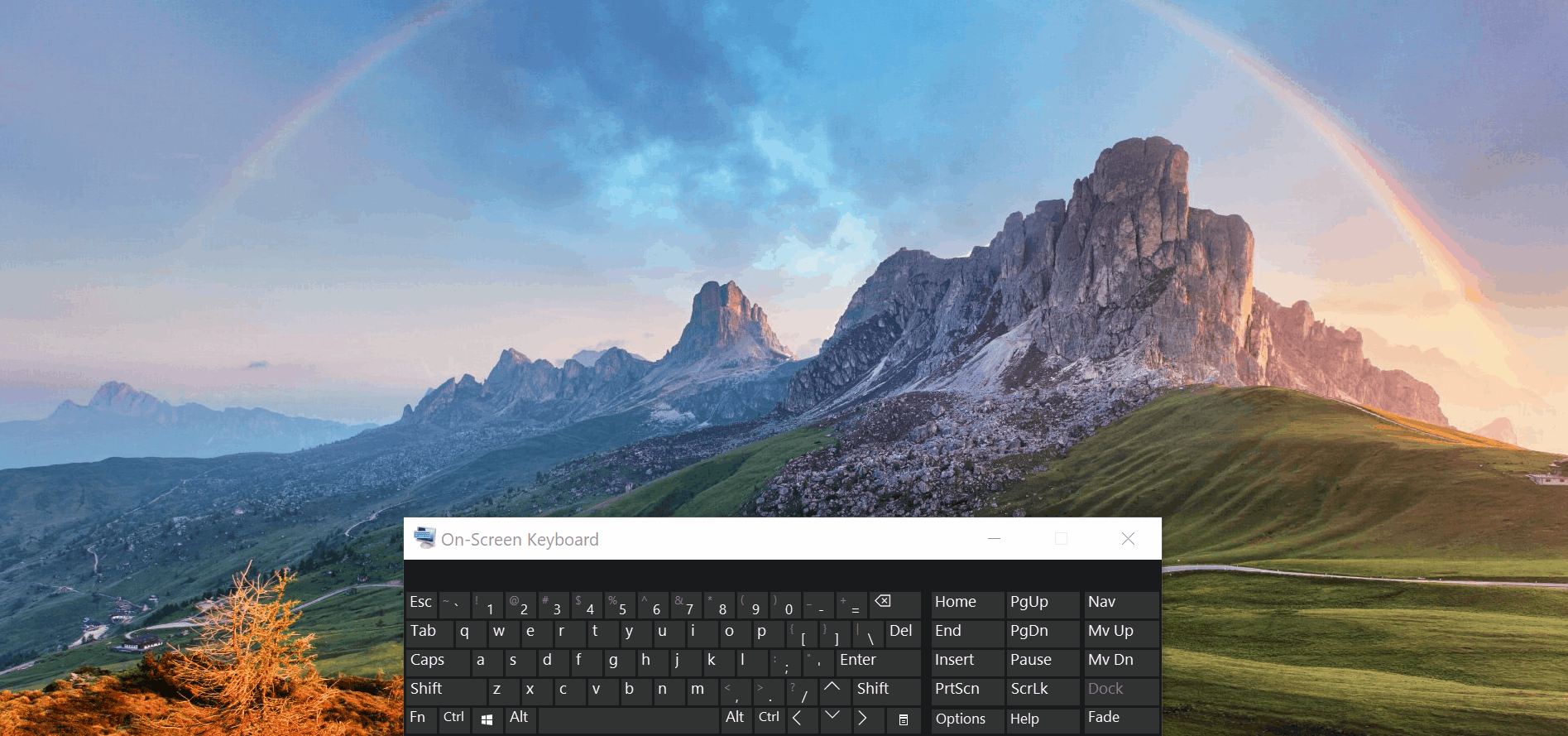Toggle the ScrLk scroll lock key
The height and width of the screenshot is (736, 1568).
1041,690
